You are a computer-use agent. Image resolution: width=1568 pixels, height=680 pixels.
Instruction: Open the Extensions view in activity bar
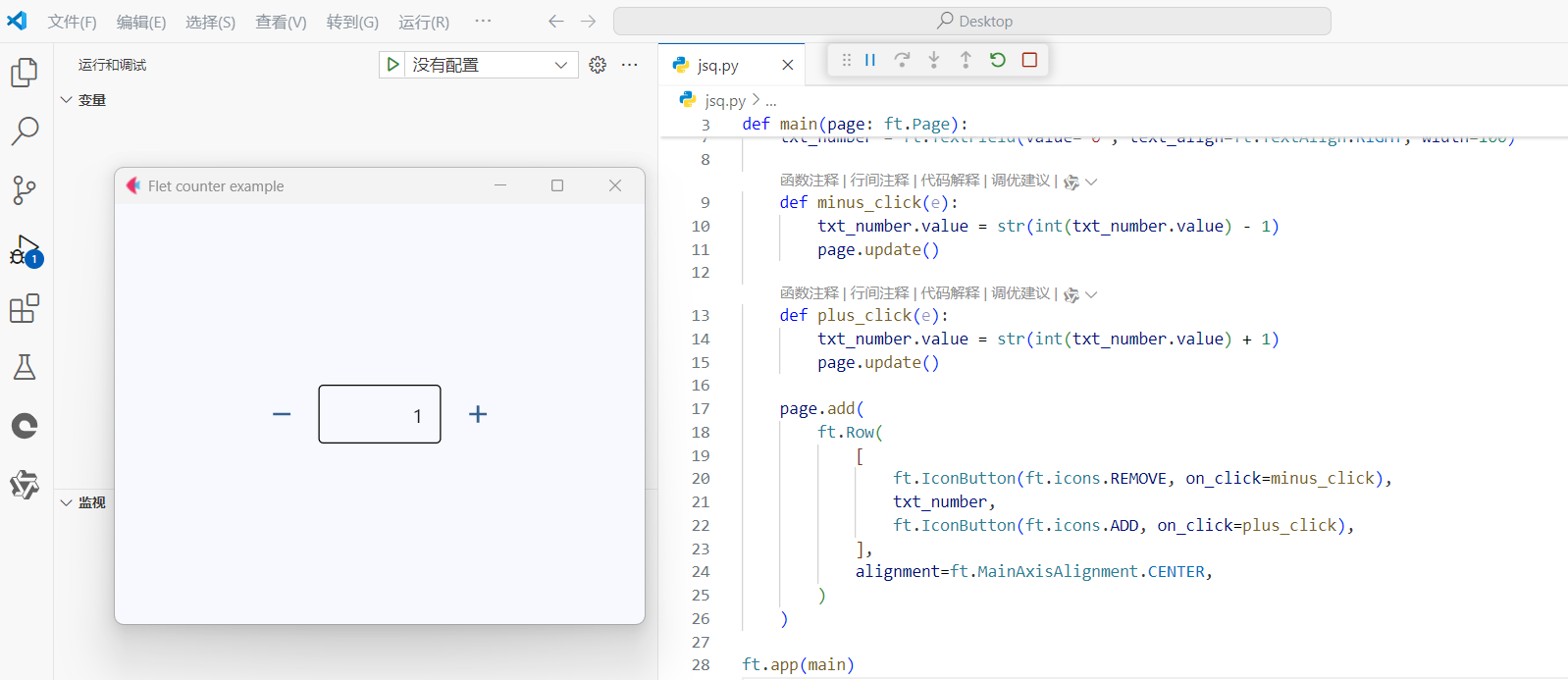tap(25, 309)
